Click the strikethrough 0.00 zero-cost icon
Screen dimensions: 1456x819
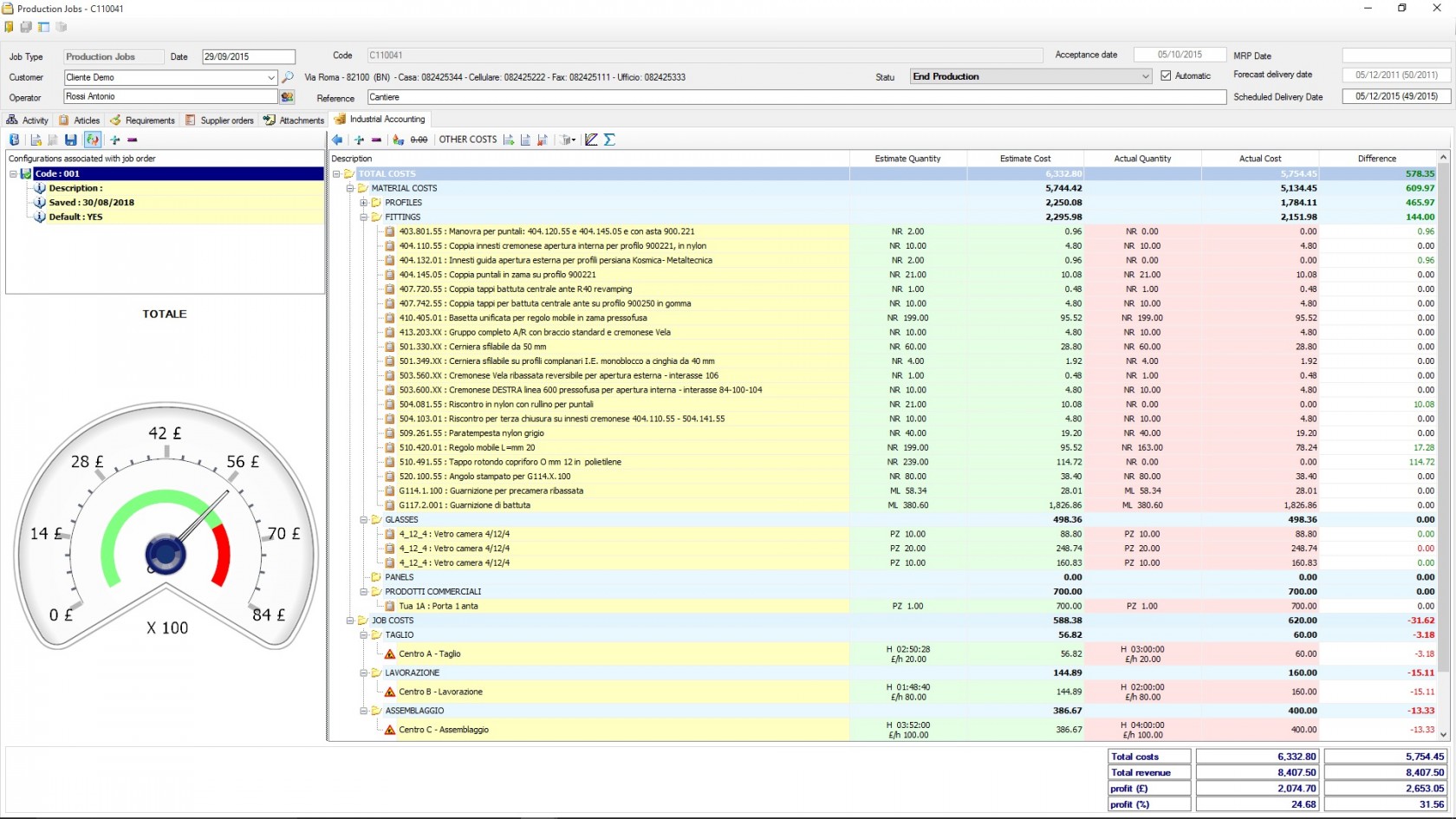[x=419, y=140]
